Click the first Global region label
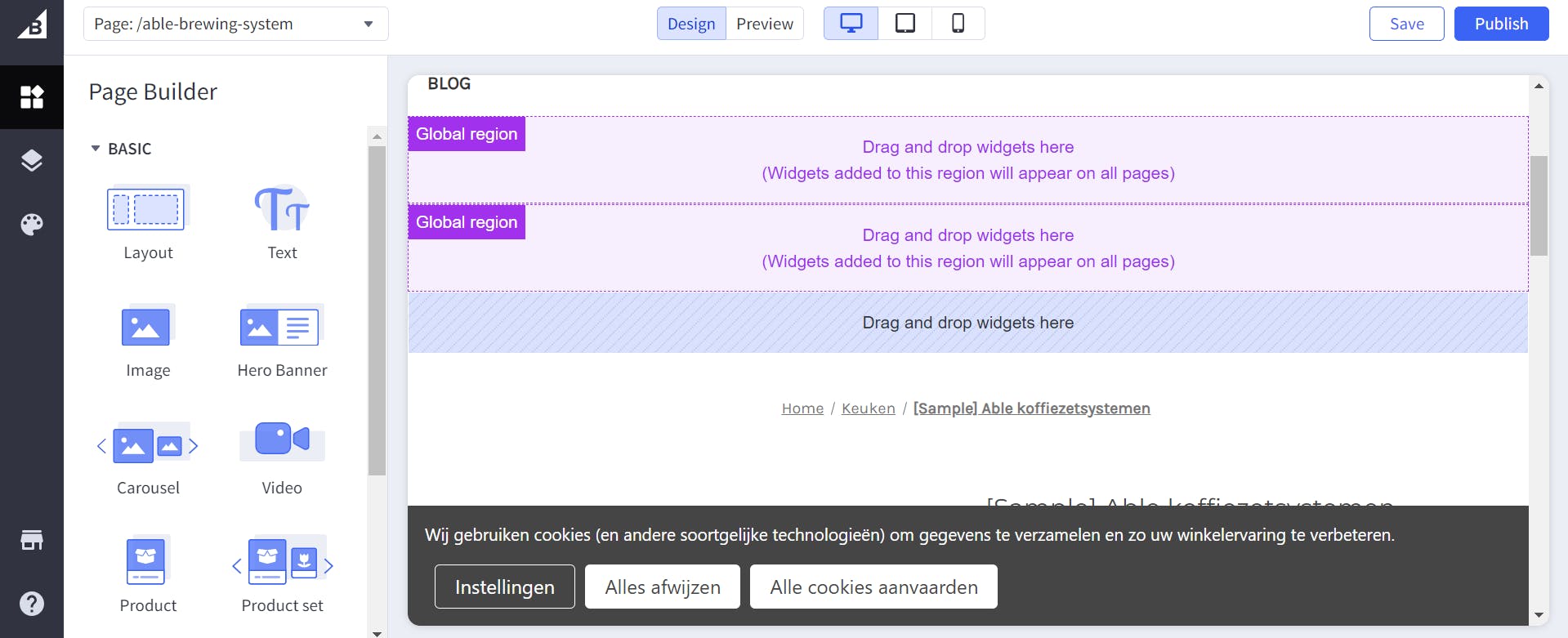Screen dimensions: 1568x638 (467, 134)
